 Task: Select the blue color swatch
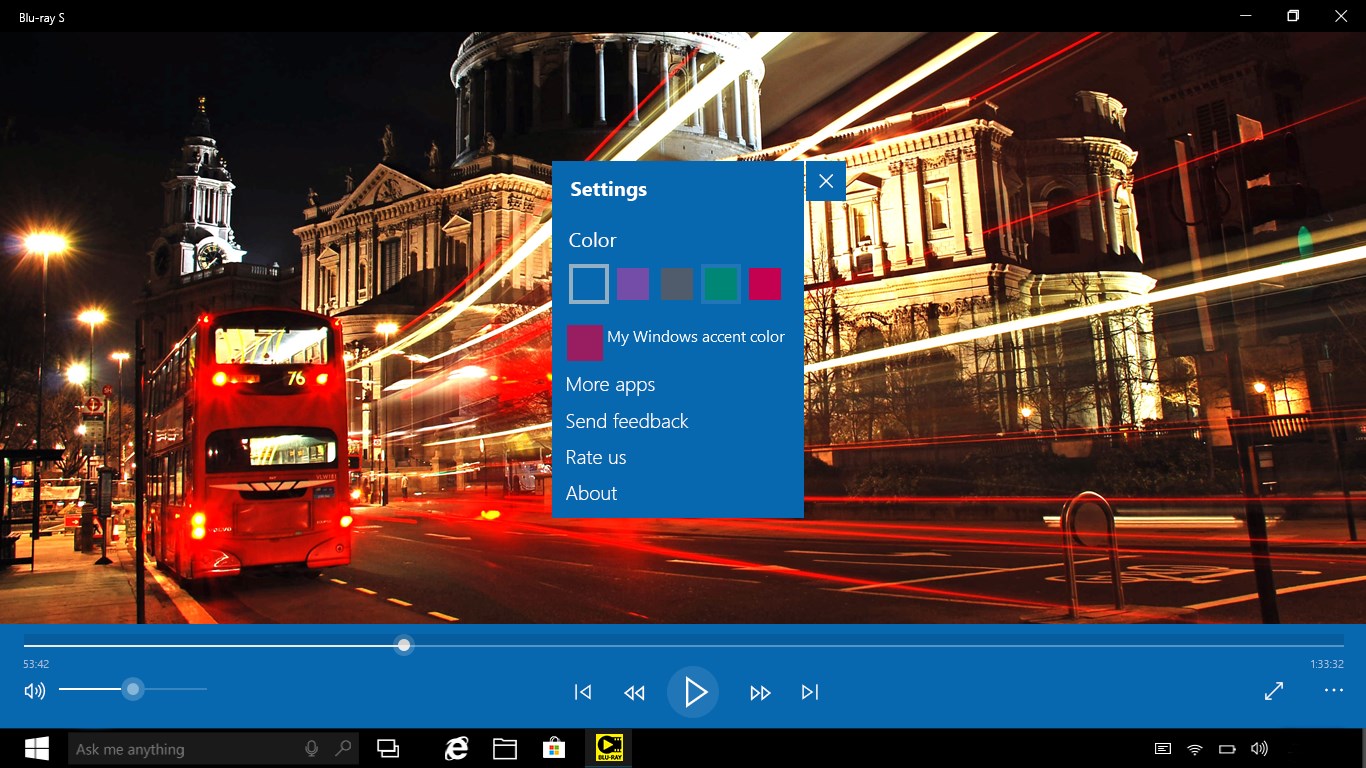(589, 284)
